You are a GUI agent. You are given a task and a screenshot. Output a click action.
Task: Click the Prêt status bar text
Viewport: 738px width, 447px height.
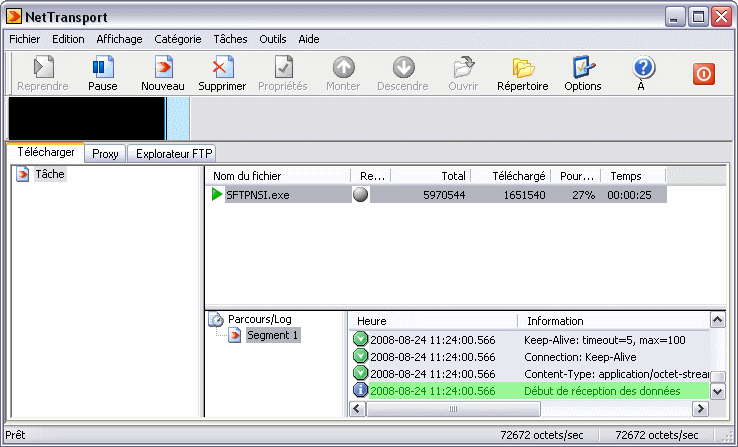(x=15, y=435)
